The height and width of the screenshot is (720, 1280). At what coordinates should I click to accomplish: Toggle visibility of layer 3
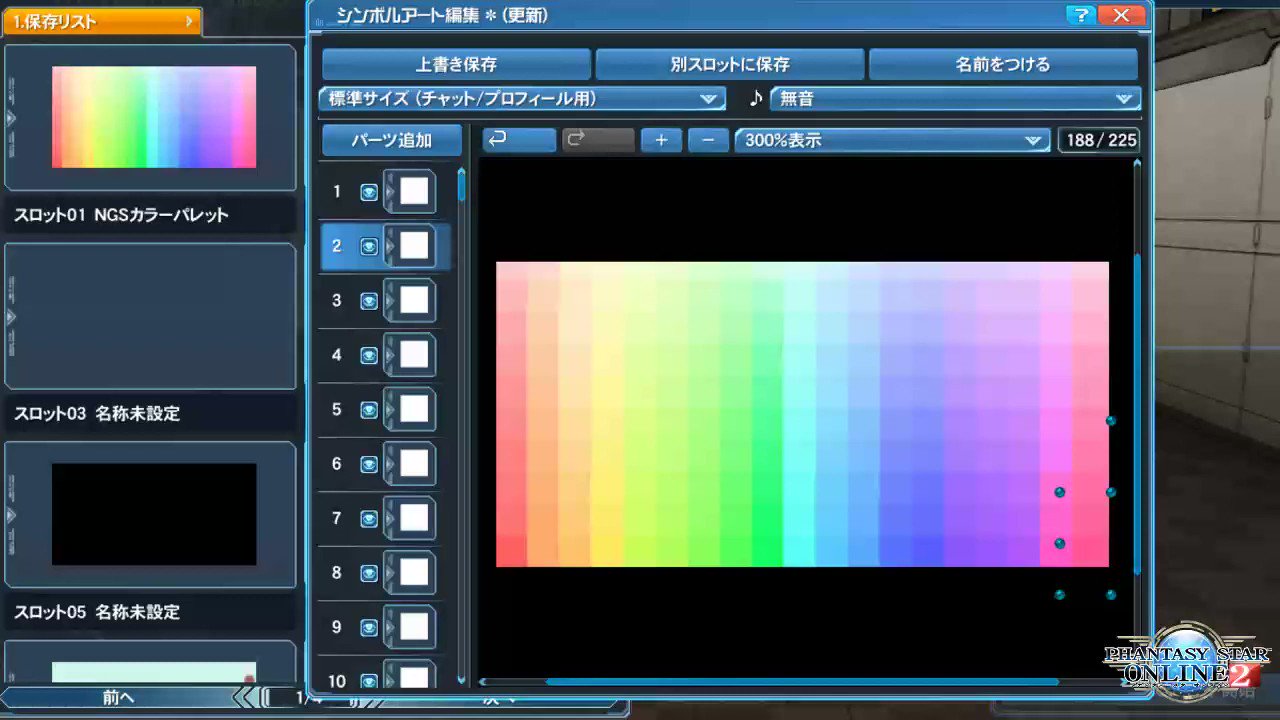(x=369, y=300)
